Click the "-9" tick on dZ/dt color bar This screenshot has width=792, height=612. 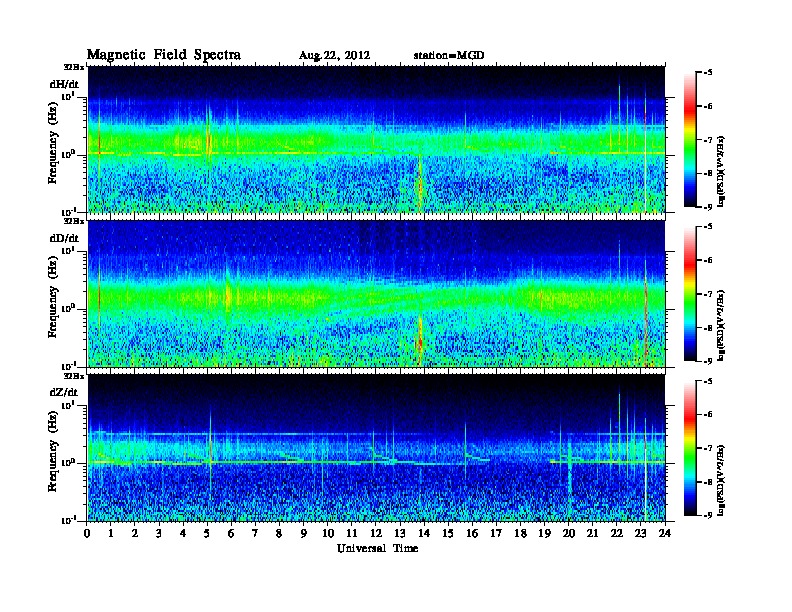click(708, 515)
